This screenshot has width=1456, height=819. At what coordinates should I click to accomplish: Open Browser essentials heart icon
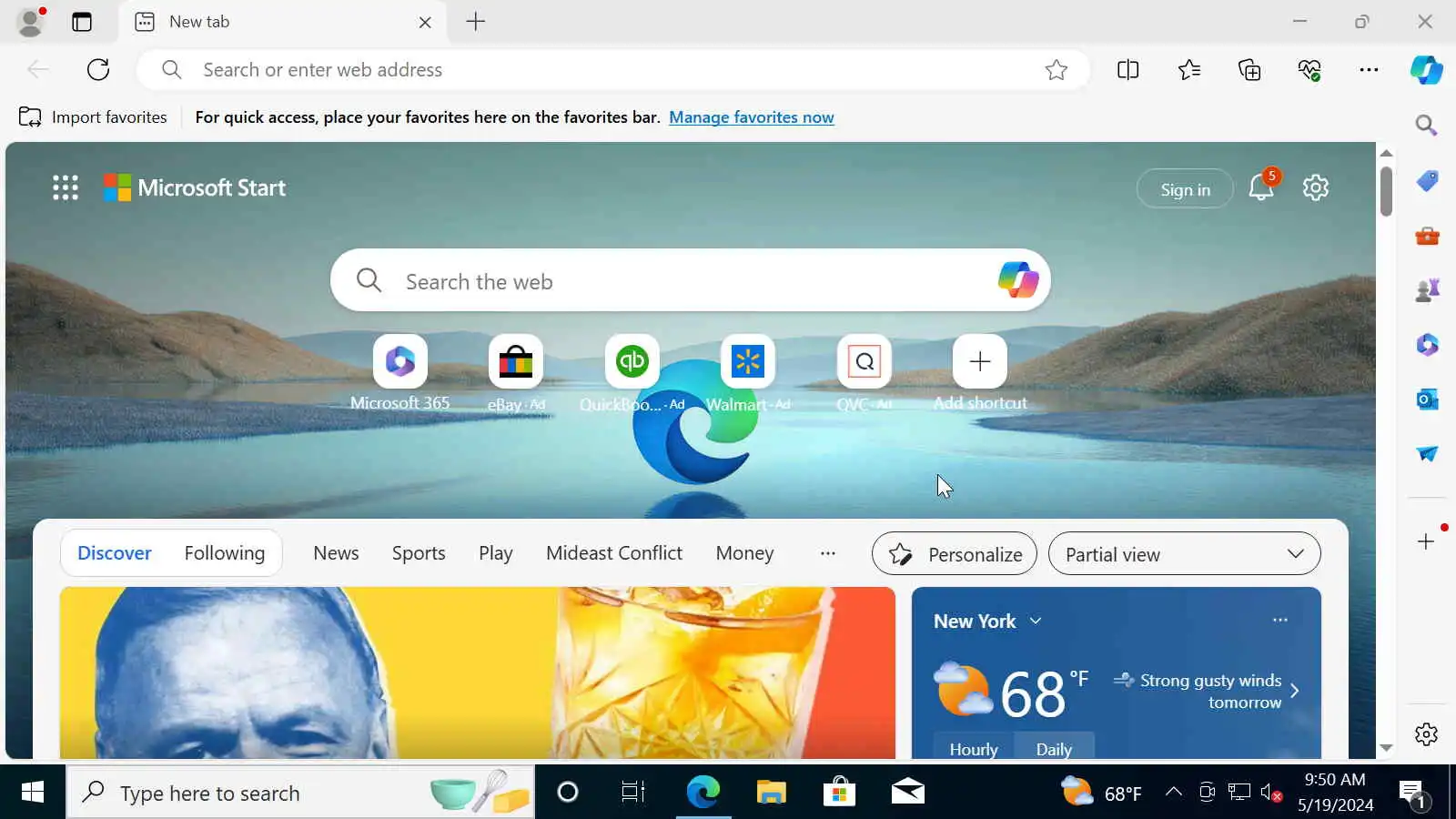[1309, 70]
